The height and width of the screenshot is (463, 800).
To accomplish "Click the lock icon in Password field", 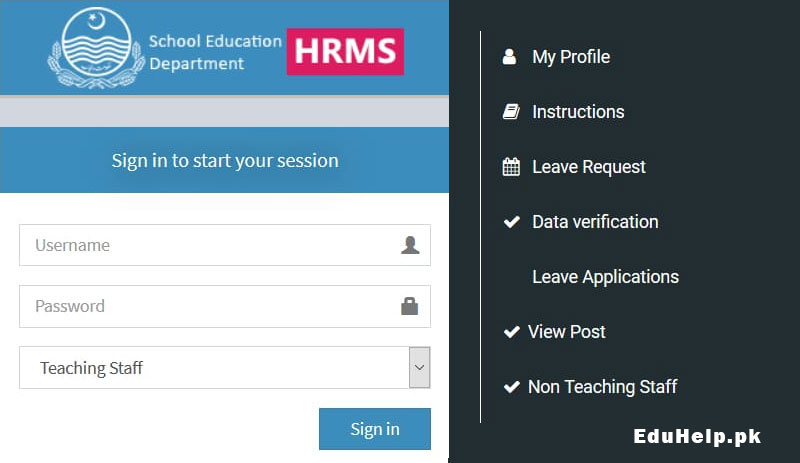I will pyautogui.click(x=409, y=306).
